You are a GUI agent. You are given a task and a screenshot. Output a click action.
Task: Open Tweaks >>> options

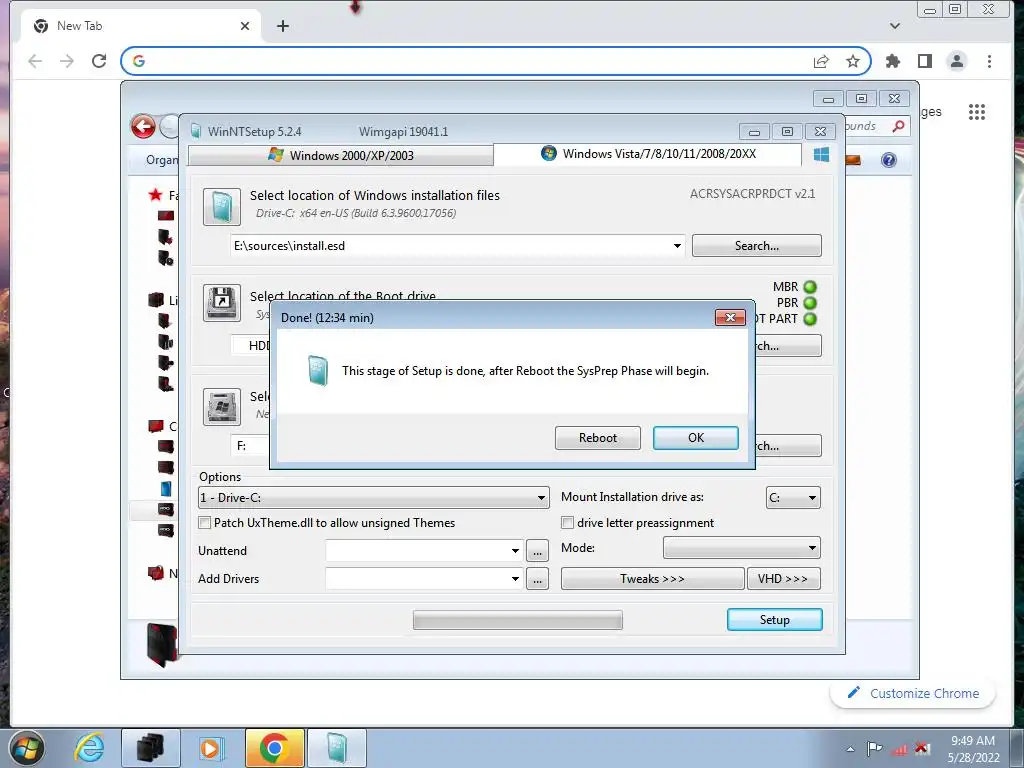(652, 579)
